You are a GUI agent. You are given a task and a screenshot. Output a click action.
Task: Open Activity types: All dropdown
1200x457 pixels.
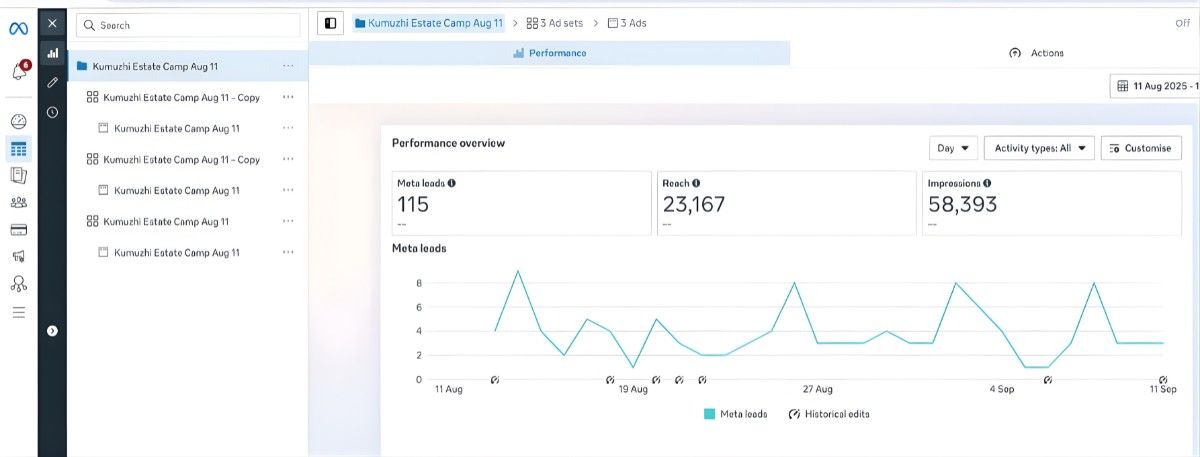(x=1039, y=148)
